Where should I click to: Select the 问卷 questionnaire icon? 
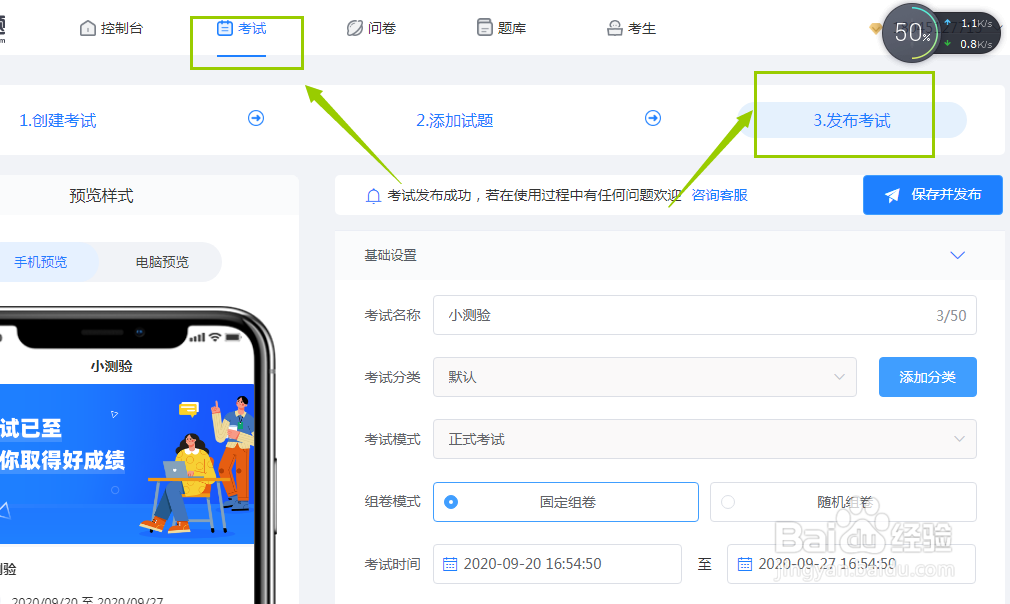click(x=357, y=27)
